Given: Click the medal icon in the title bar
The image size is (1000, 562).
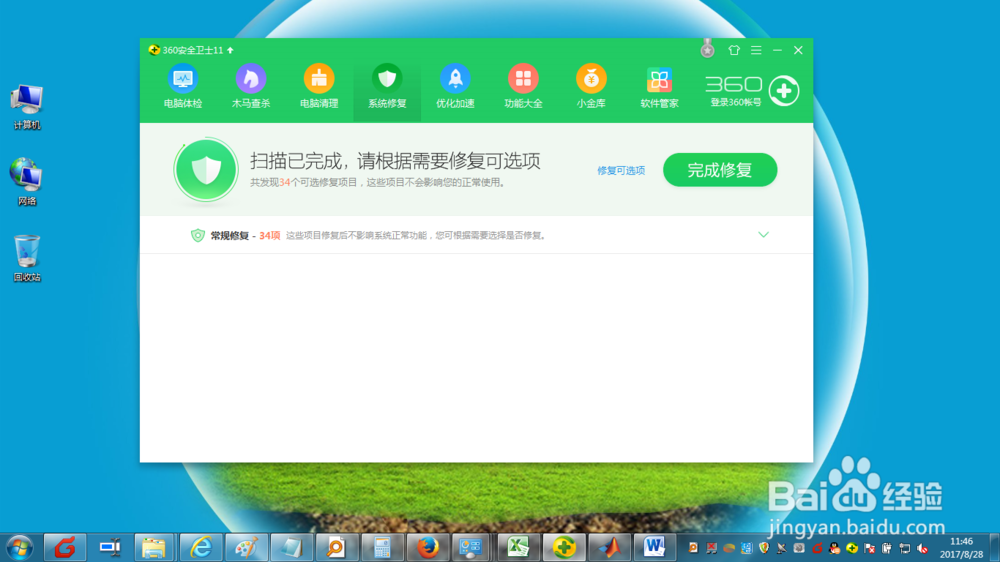Looking at the screenshot, I should 707,48.
